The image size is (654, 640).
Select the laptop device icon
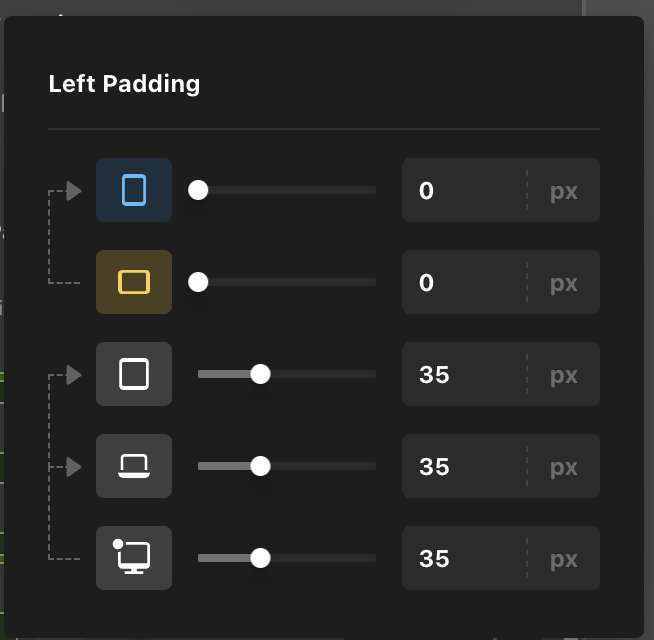[x=134, y=466]
